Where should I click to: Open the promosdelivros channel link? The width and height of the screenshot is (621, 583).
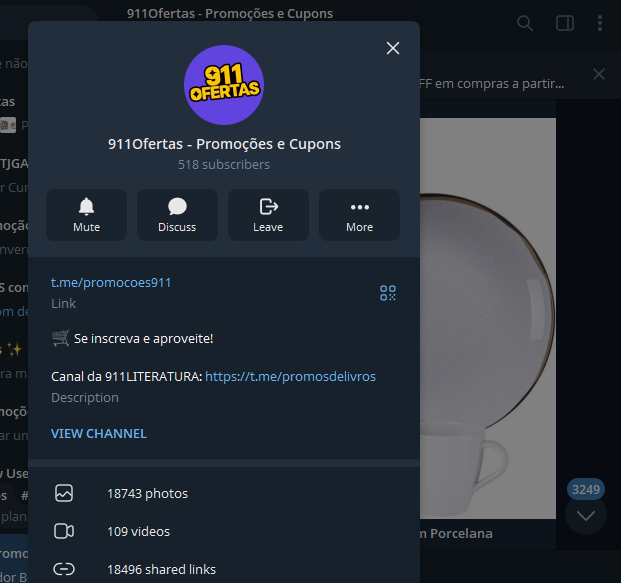point(290,376)
